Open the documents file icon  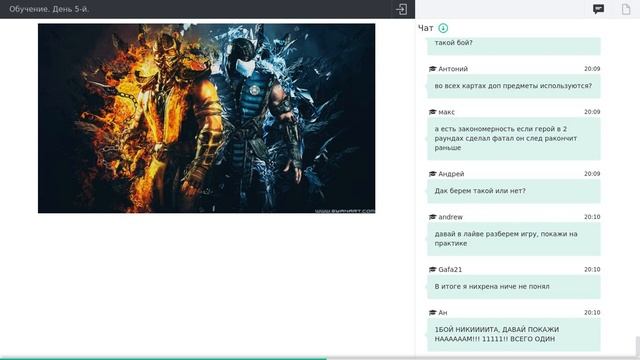click(626, 9)
